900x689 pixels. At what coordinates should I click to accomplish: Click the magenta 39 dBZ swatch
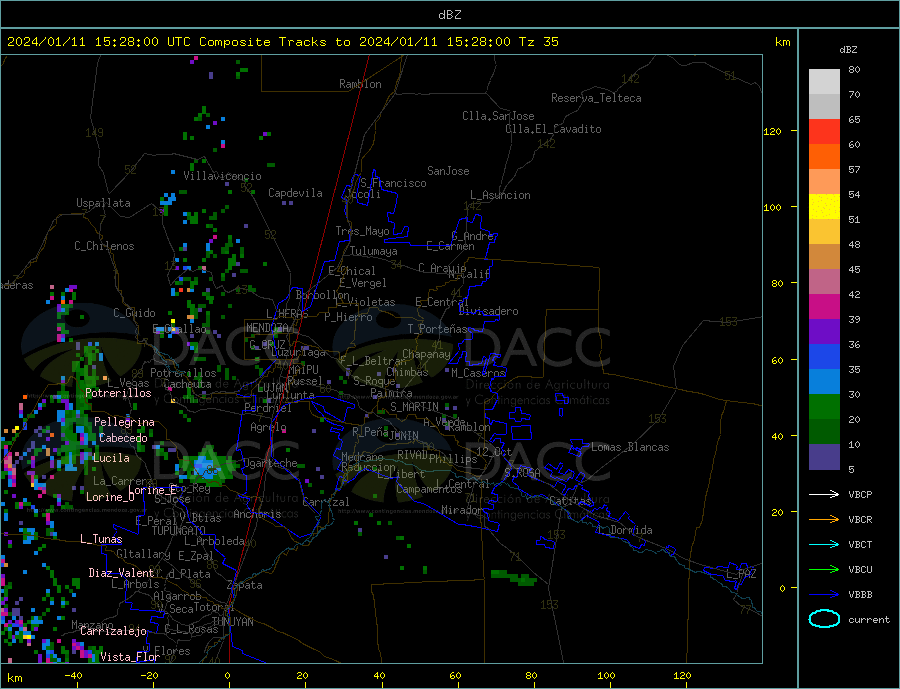[824, 306]
